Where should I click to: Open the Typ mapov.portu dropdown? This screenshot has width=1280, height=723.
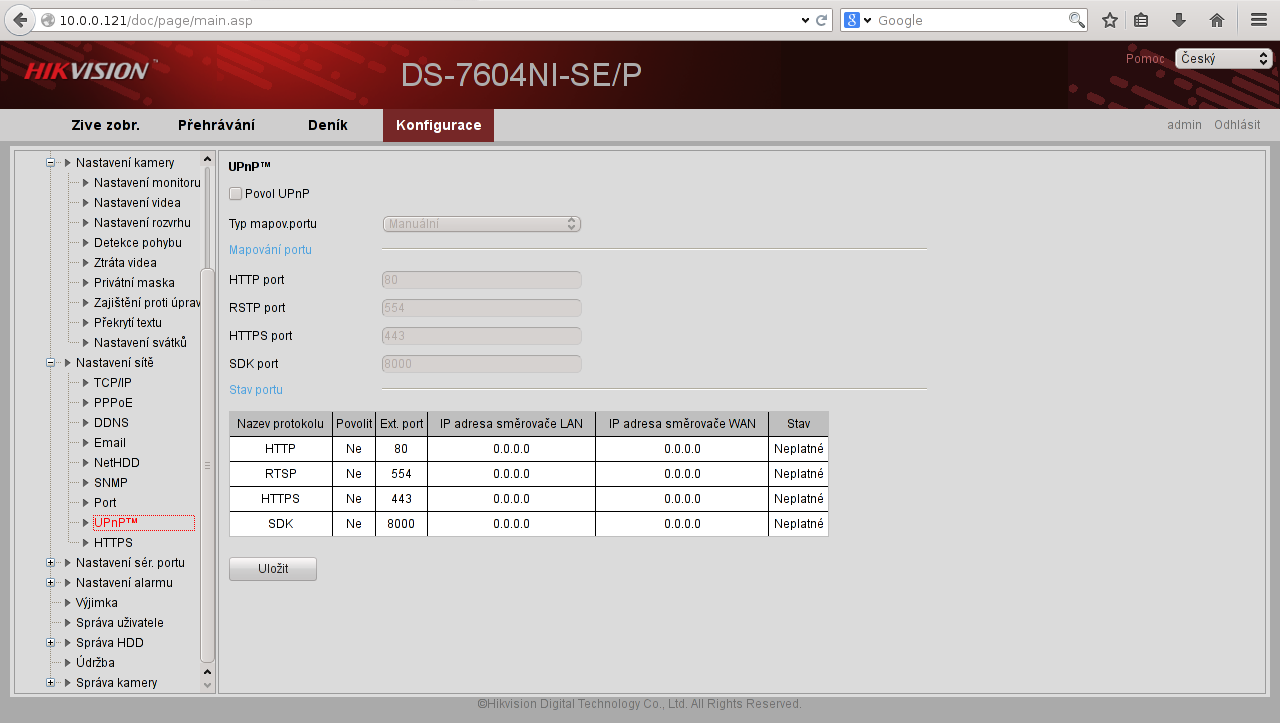481,224
